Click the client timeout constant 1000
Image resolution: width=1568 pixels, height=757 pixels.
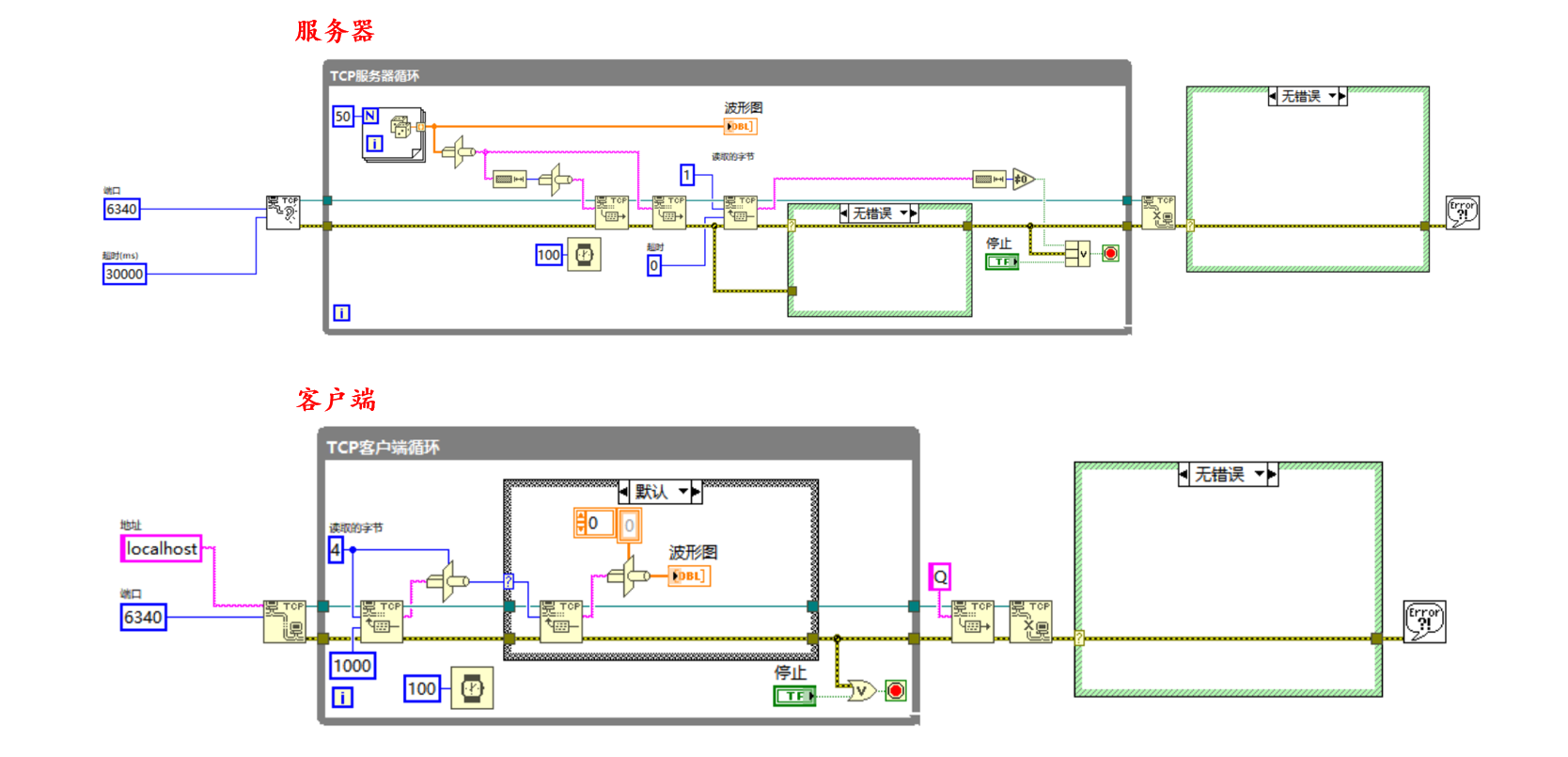pyautogui.click(x=353, y=666)
